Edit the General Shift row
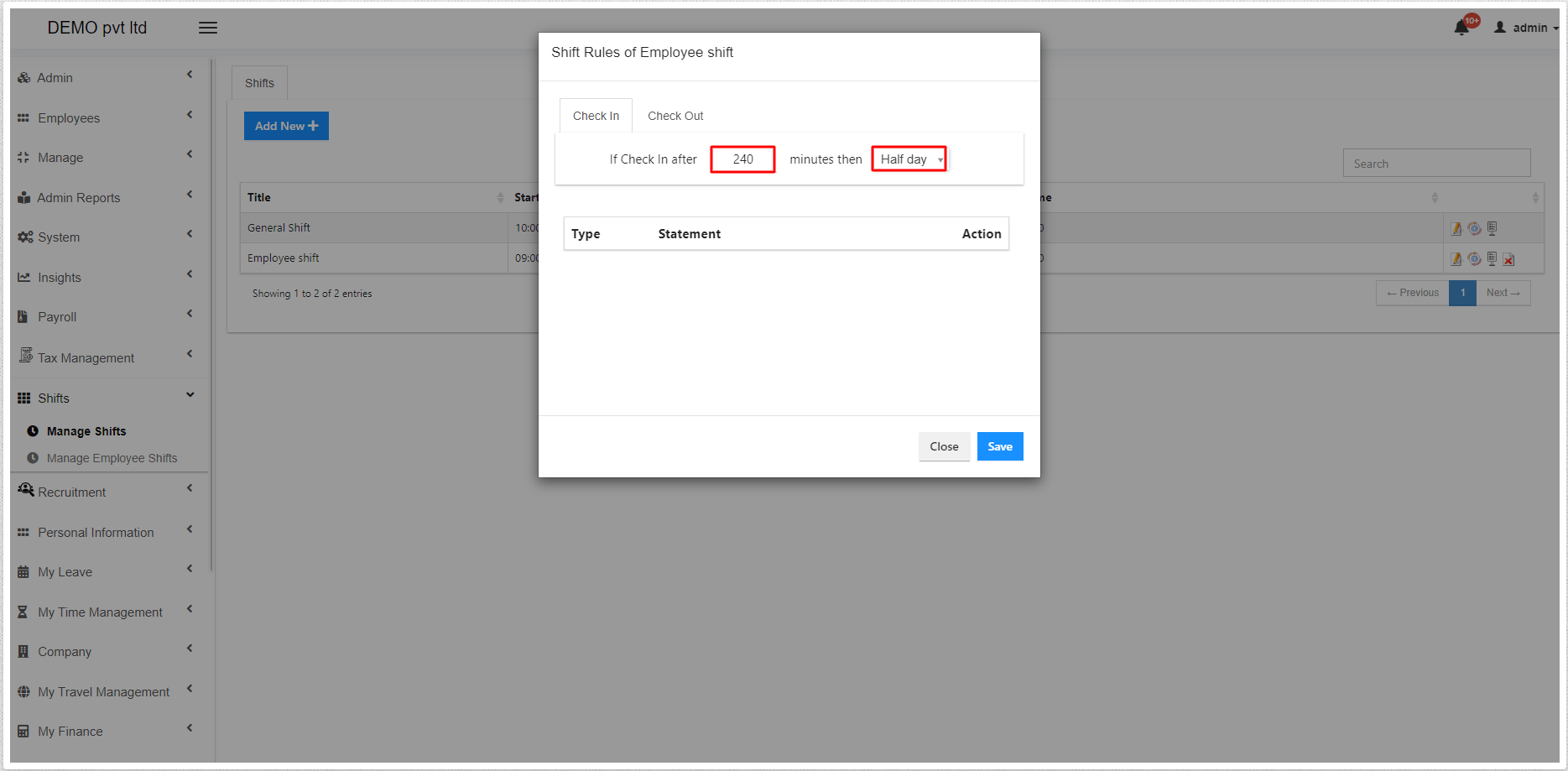 (x=1456, y=227)
